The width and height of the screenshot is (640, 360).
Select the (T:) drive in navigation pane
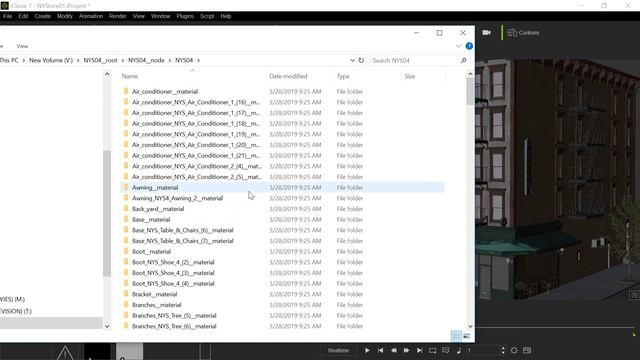pos(16,311)
